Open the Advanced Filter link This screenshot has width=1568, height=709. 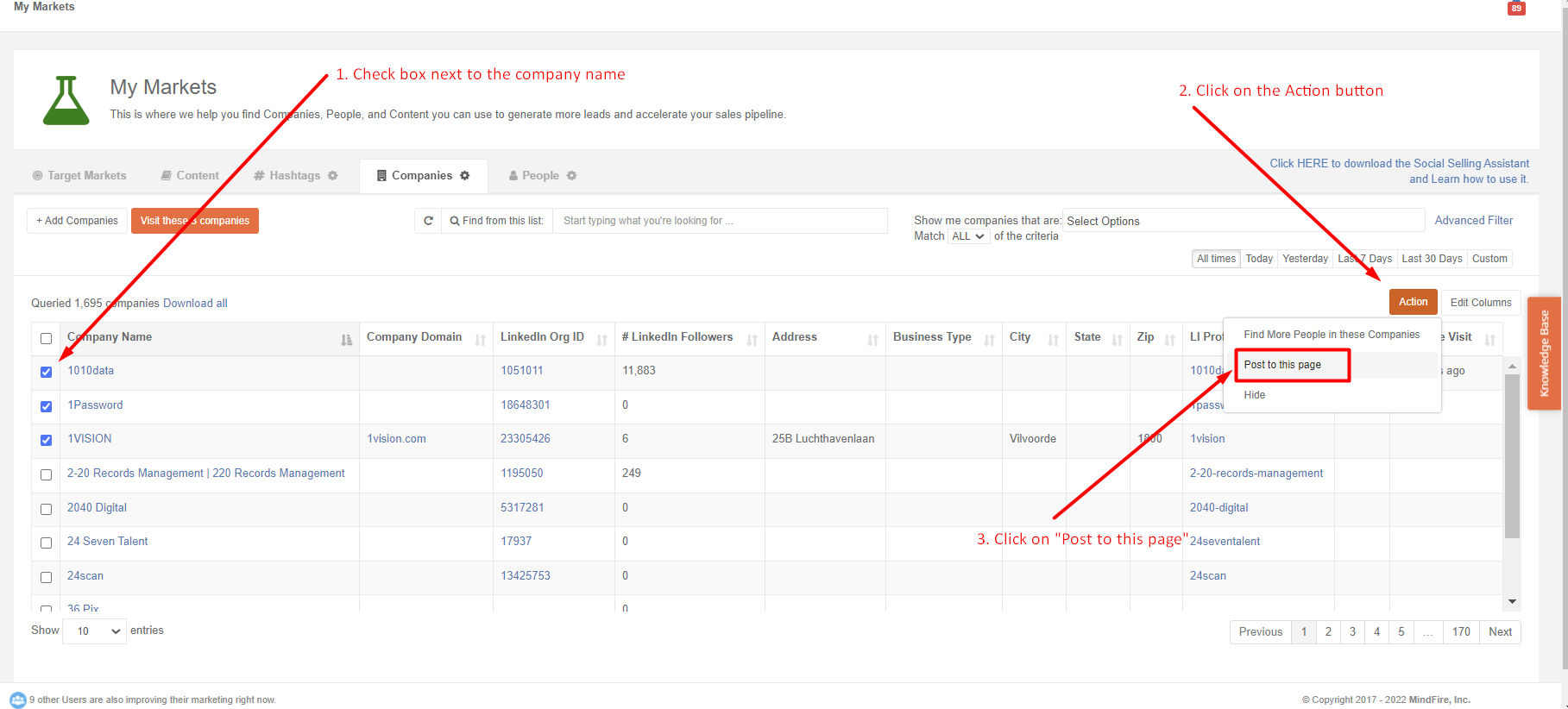coord(1474,221)
